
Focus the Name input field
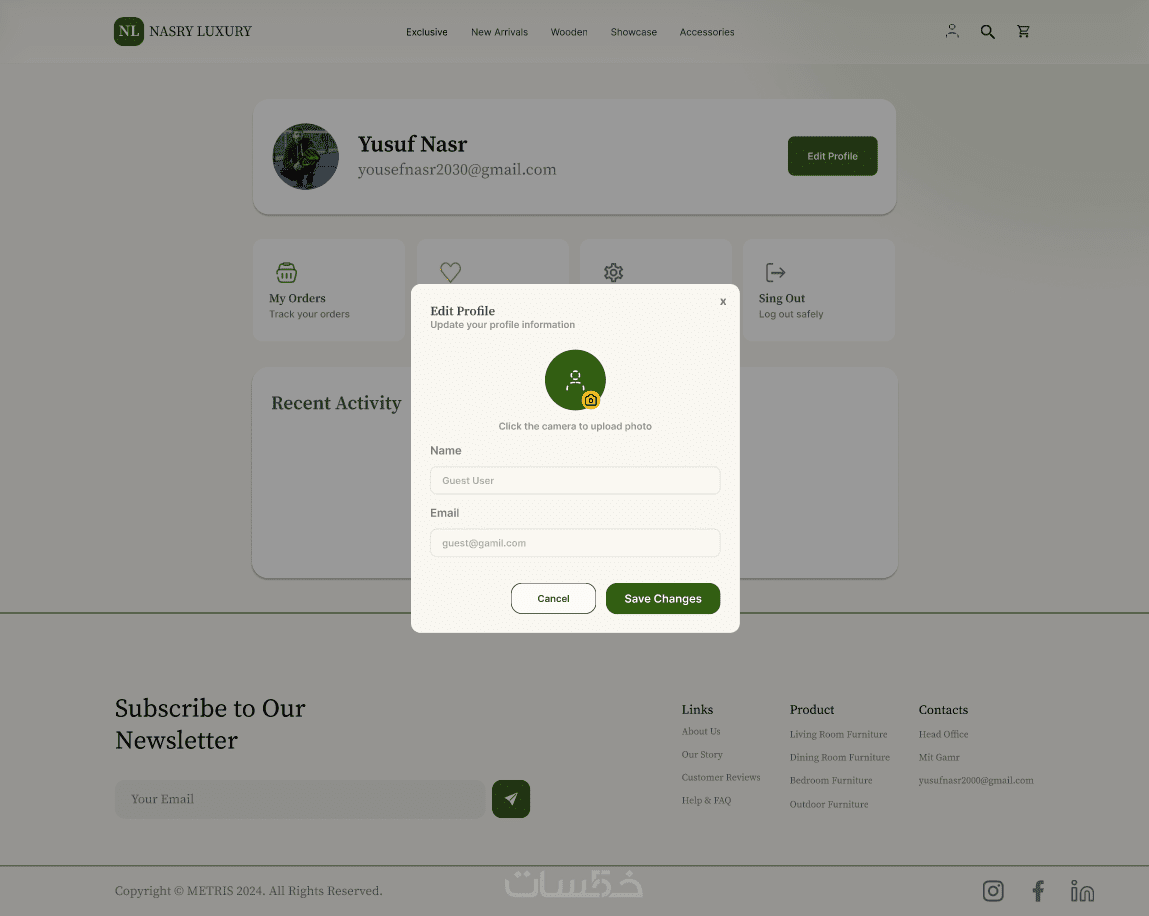coord(575,481)
